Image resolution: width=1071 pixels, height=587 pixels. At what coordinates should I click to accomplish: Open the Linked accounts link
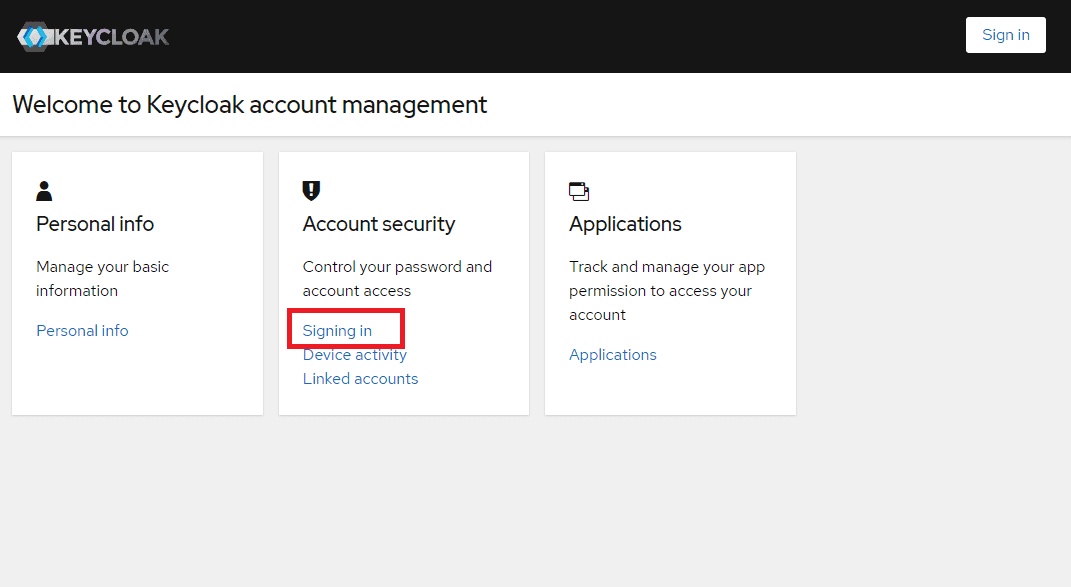click(x=360, y=379)
